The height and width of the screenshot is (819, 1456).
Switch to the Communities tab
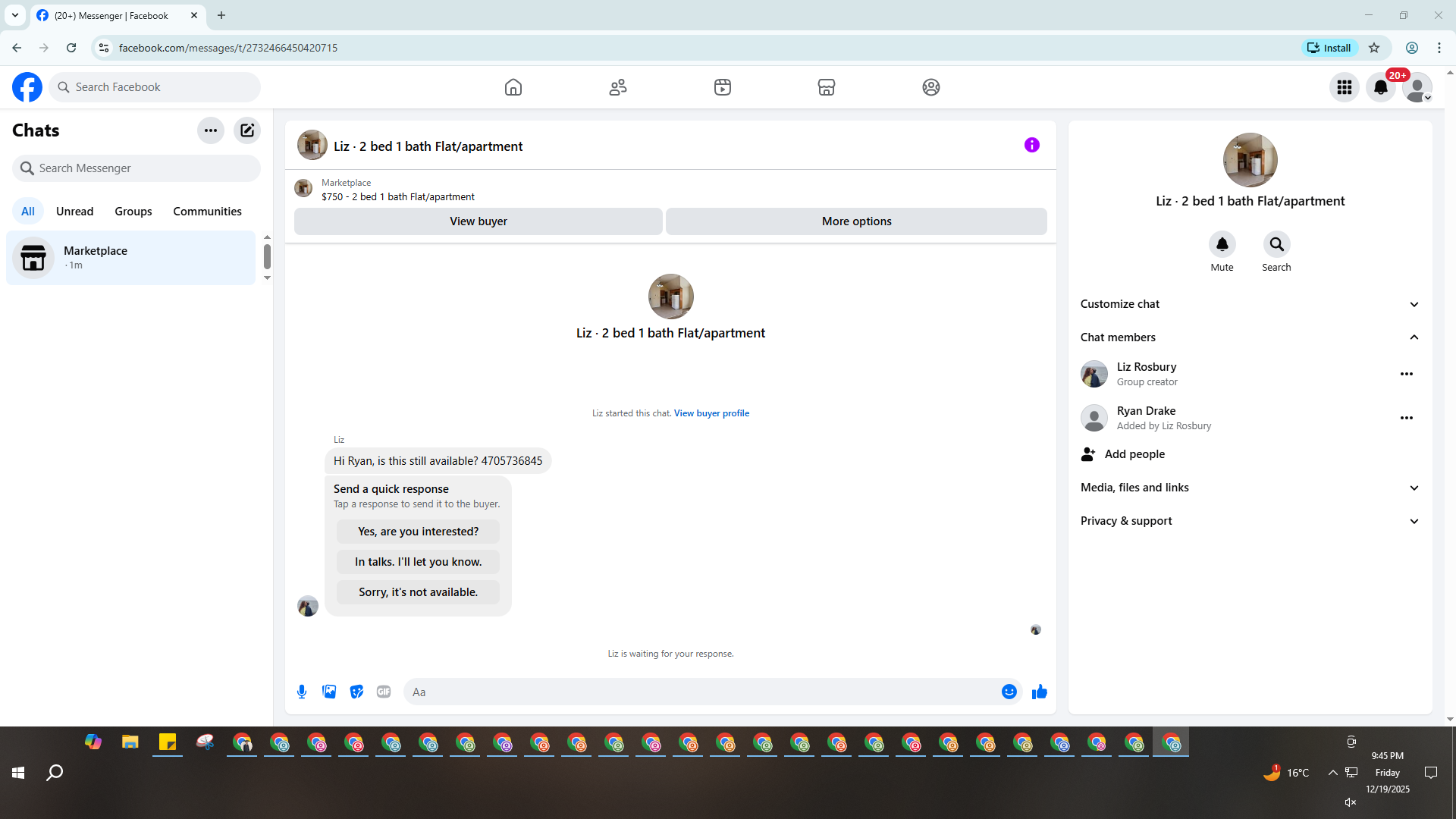207,212
